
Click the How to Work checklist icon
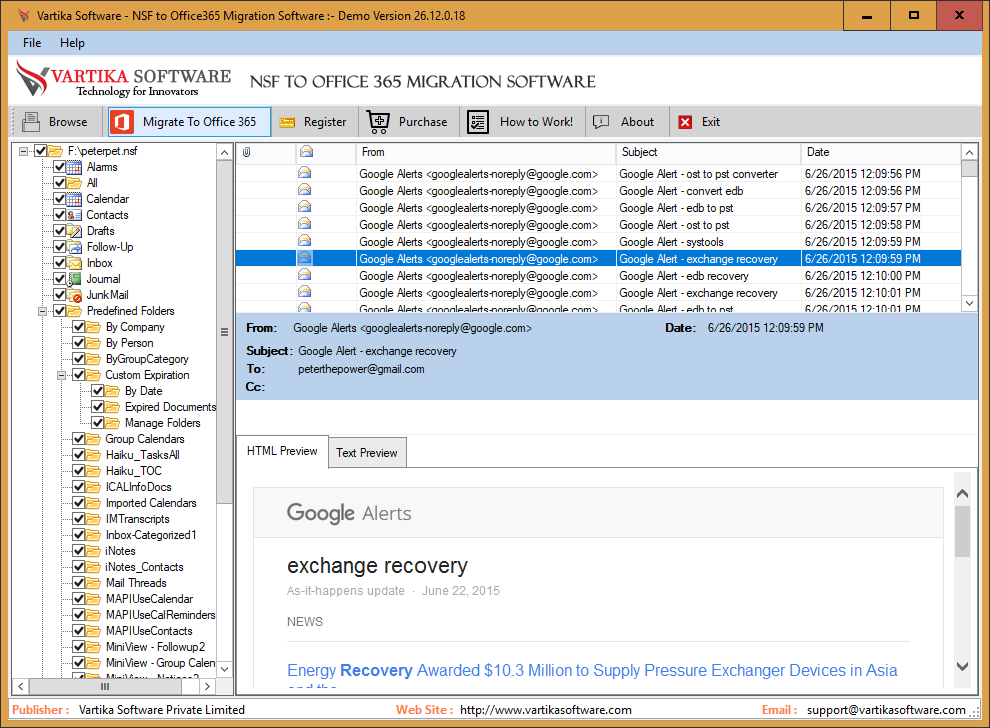(x=478, y=122)
